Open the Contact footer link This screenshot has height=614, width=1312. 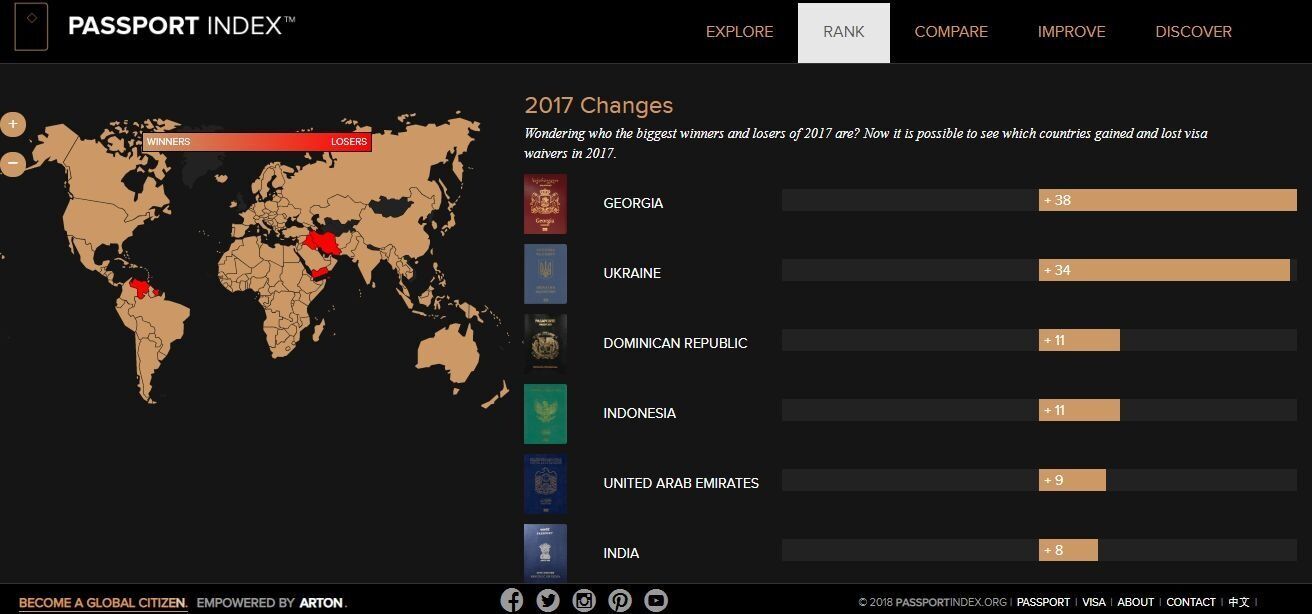1191,602
